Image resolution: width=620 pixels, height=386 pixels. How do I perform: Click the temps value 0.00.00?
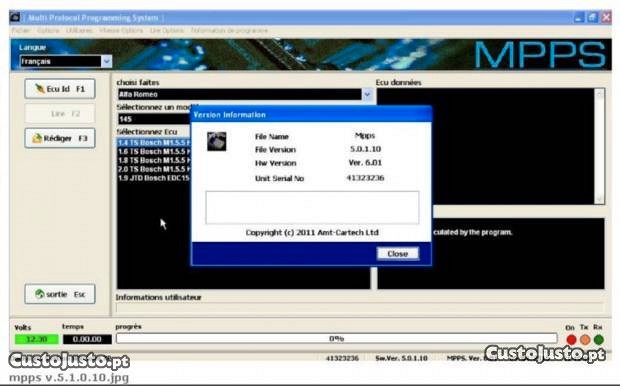click(87, 339)
